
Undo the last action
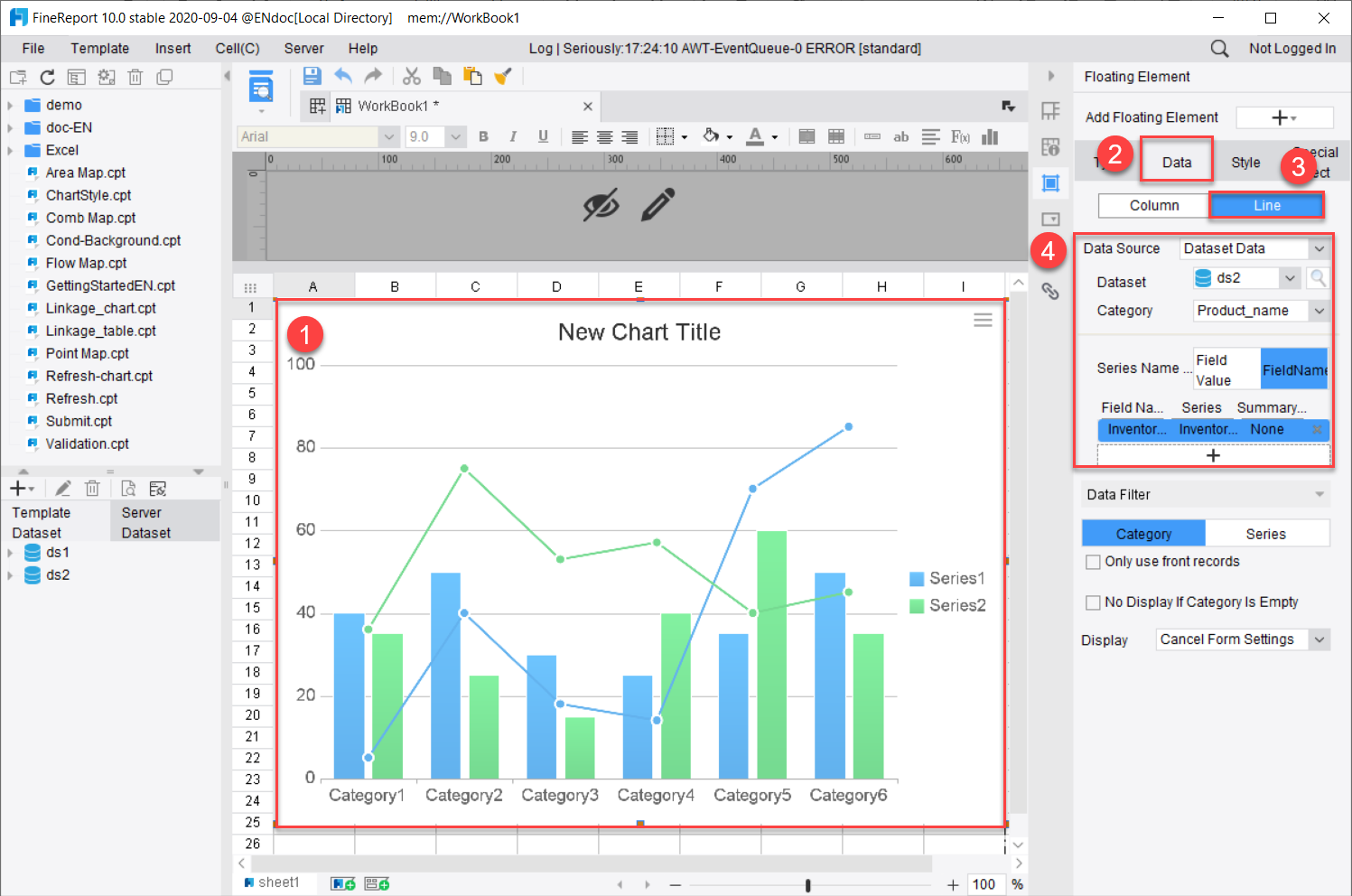click(x=343, y=76)
